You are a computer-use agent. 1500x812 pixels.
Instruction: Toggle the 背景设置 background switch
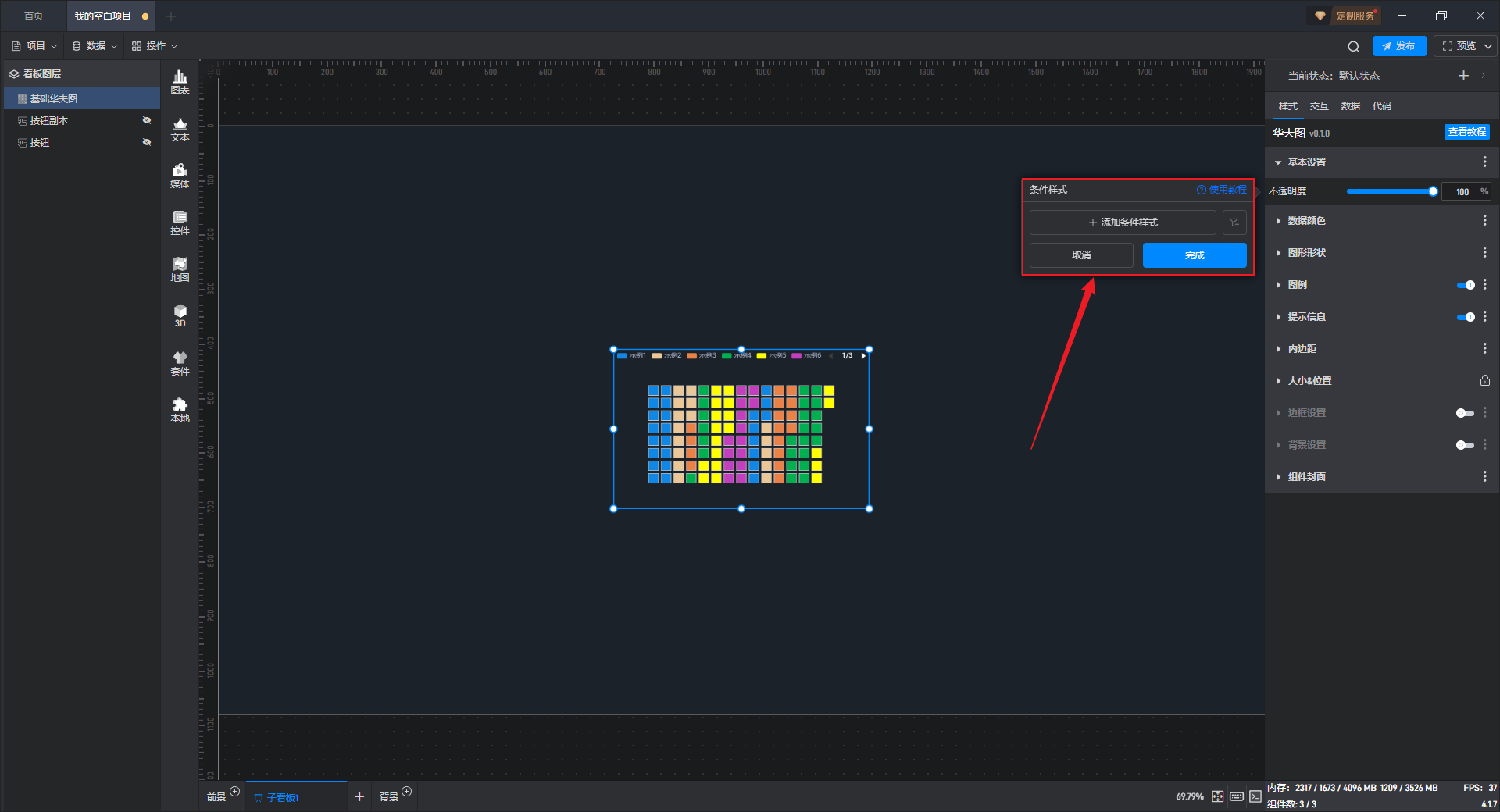pyautogui.click(x=1466, y=445)
